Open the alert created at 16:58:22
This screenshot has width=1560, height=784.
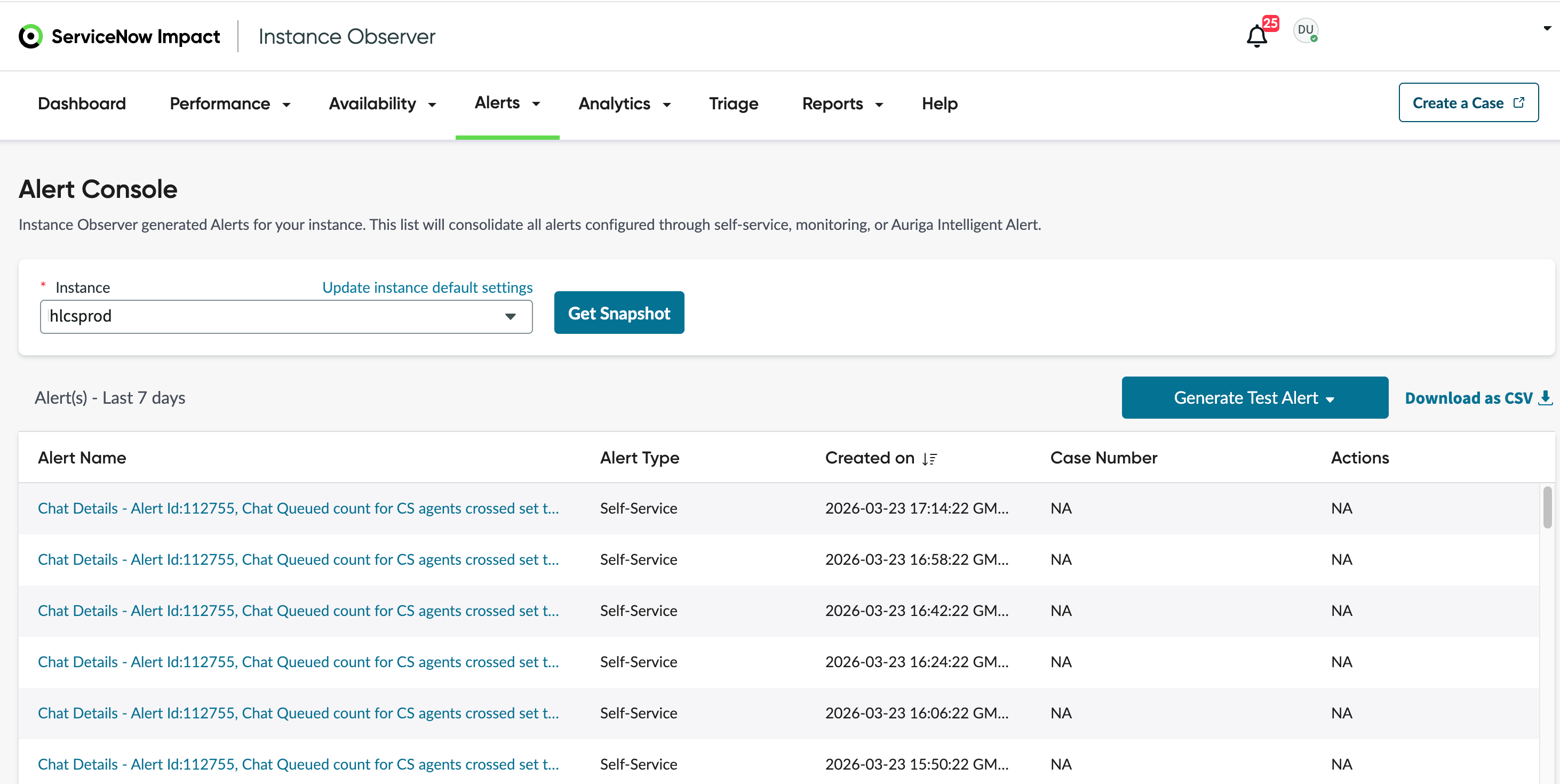pos(298,559)
